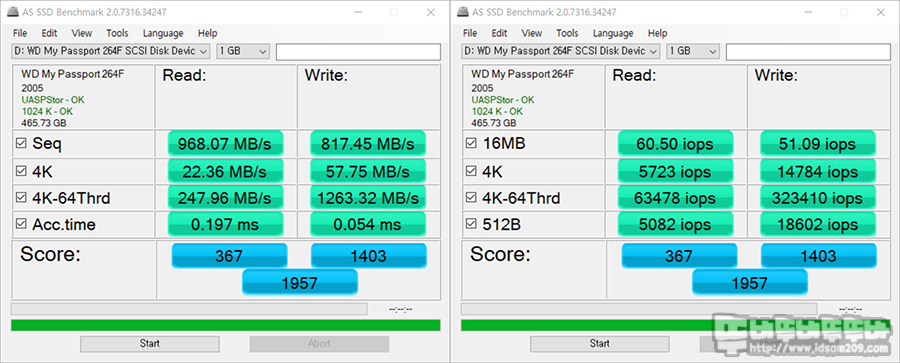Open Edit menu in right window
Screen dimensions: 900x363
[x=499, y=33]
